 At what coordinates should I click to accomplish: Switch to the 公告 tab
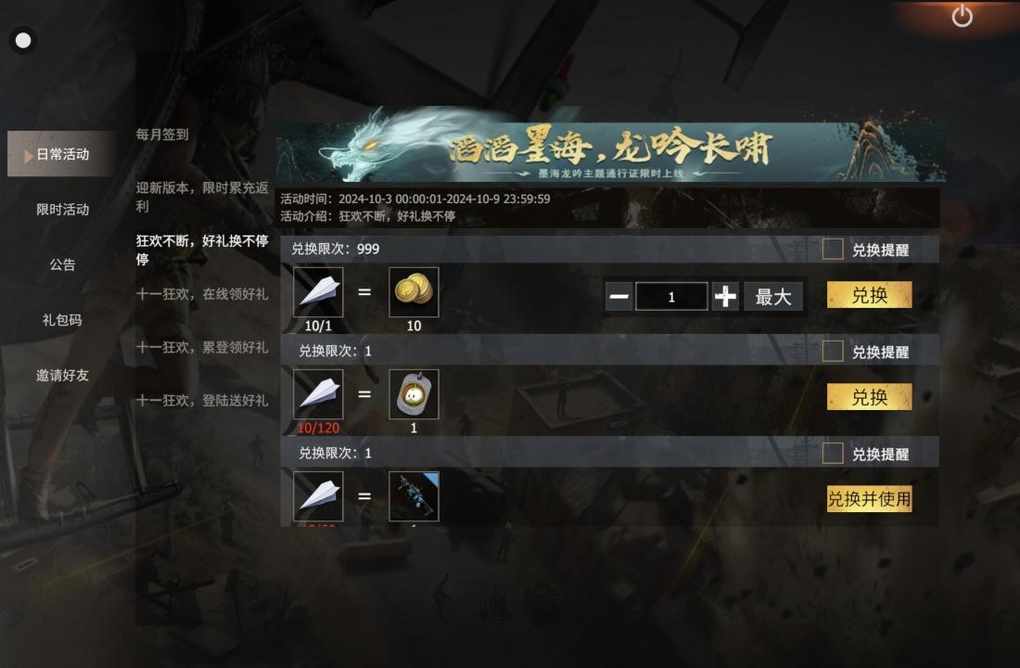(x=62, y=265)
